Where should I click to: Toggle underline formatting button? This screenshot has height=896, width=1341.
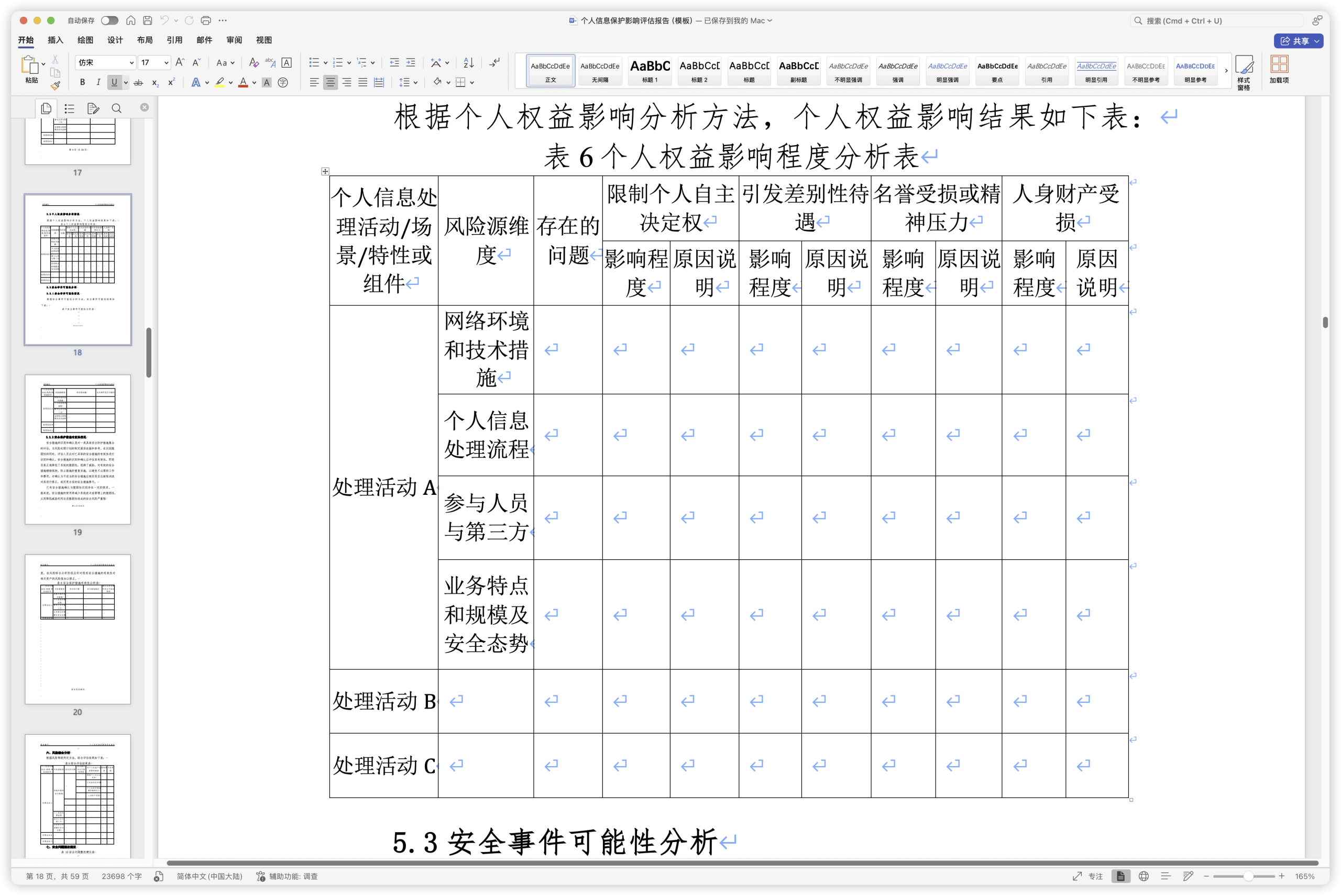114,83
